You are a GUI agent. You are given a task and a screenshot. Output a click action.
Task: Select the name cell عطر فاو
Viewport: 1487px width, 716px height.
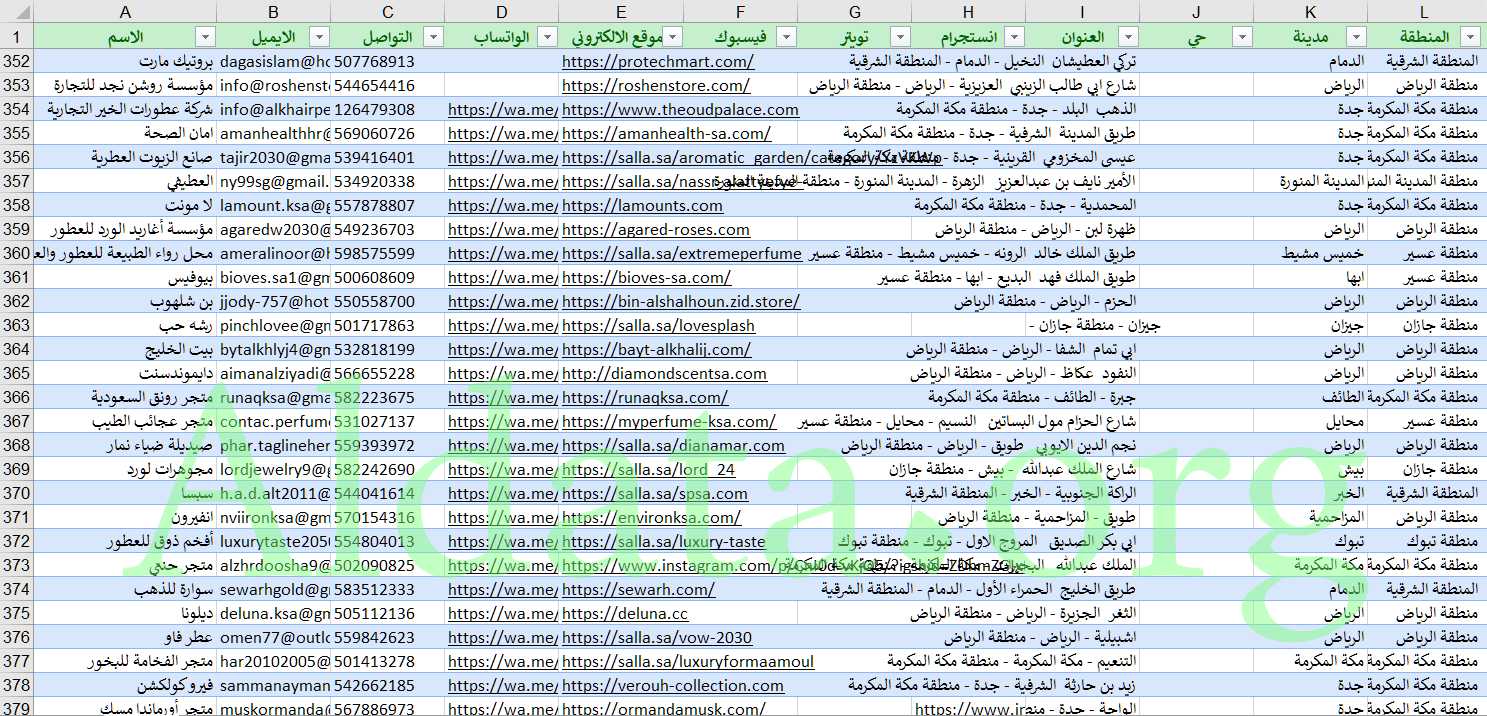(x=125, y=637)
